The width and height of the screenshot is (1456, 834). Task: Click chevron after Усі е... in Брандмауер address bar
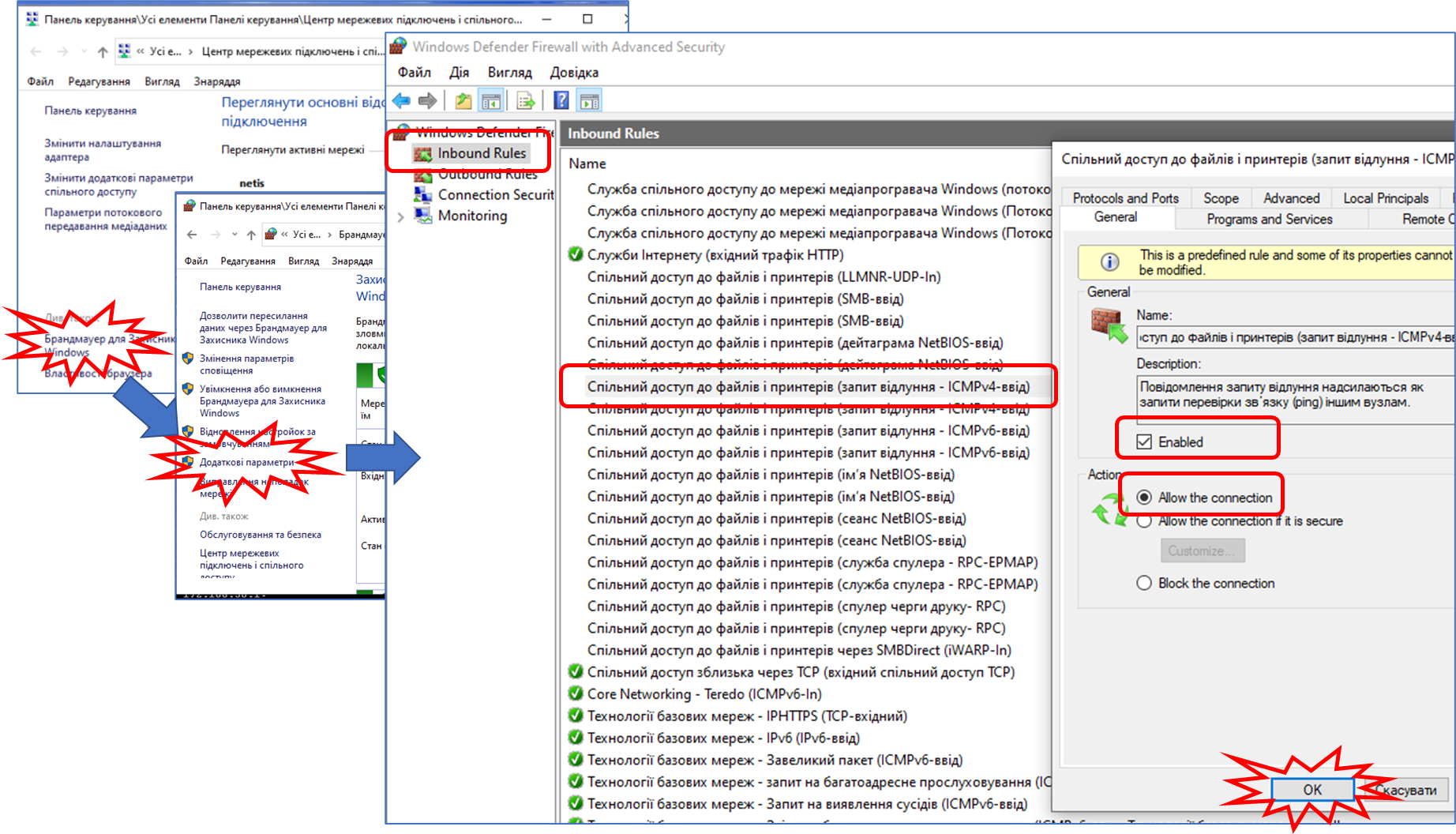[329, 235]
